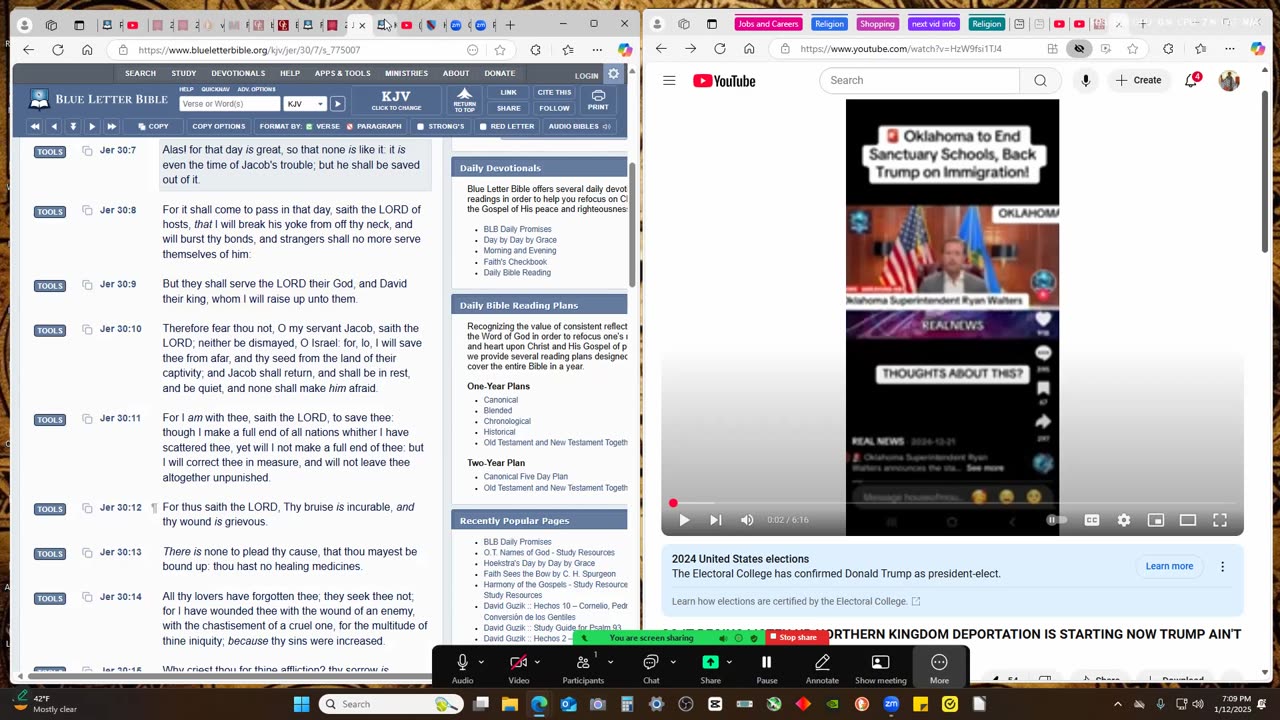Select Paragraph format option
This screenshot has width=1280, height=720.
coord(373,127)
